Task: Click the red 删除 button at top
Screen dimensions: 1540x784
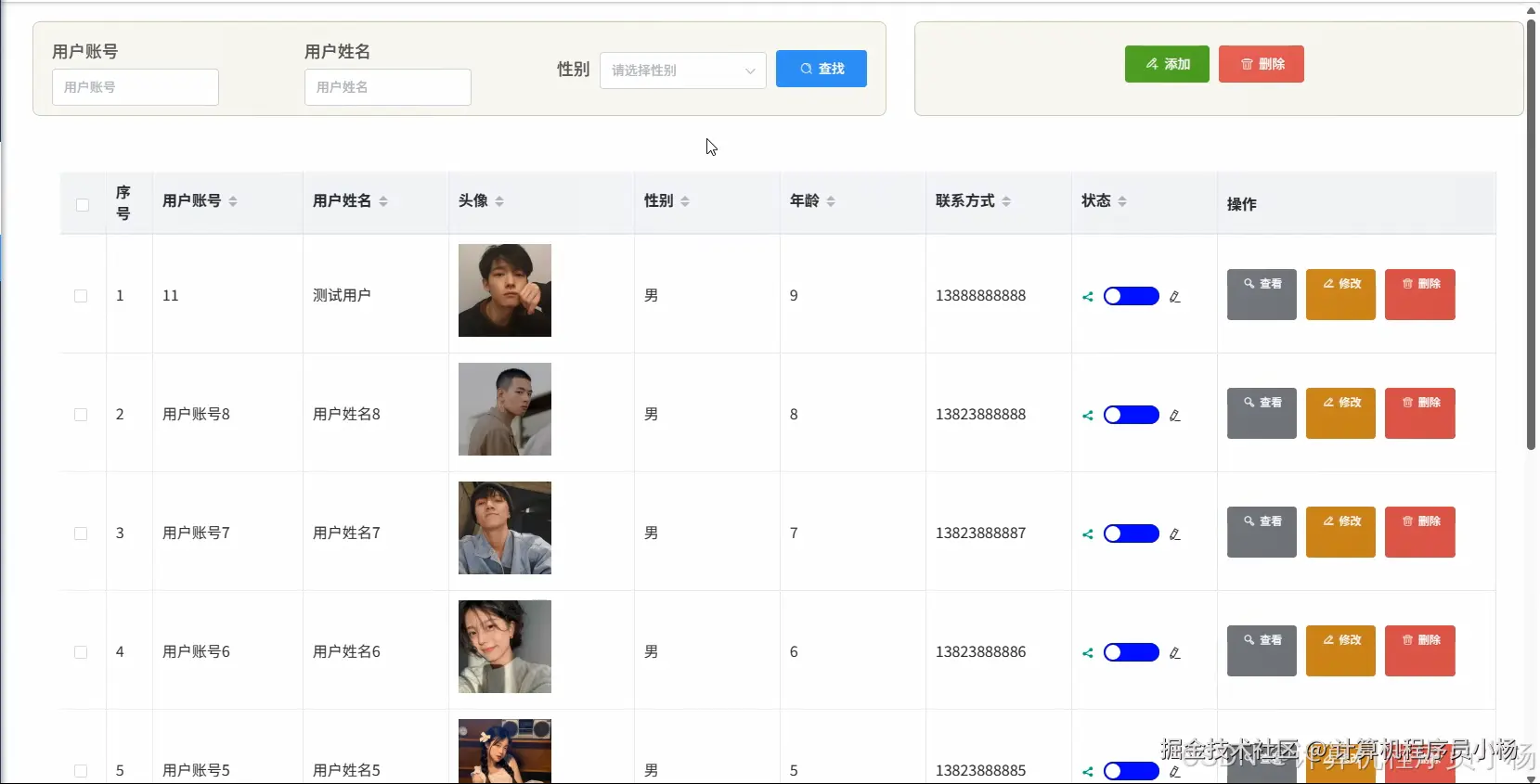Action: coord(1262,64)
